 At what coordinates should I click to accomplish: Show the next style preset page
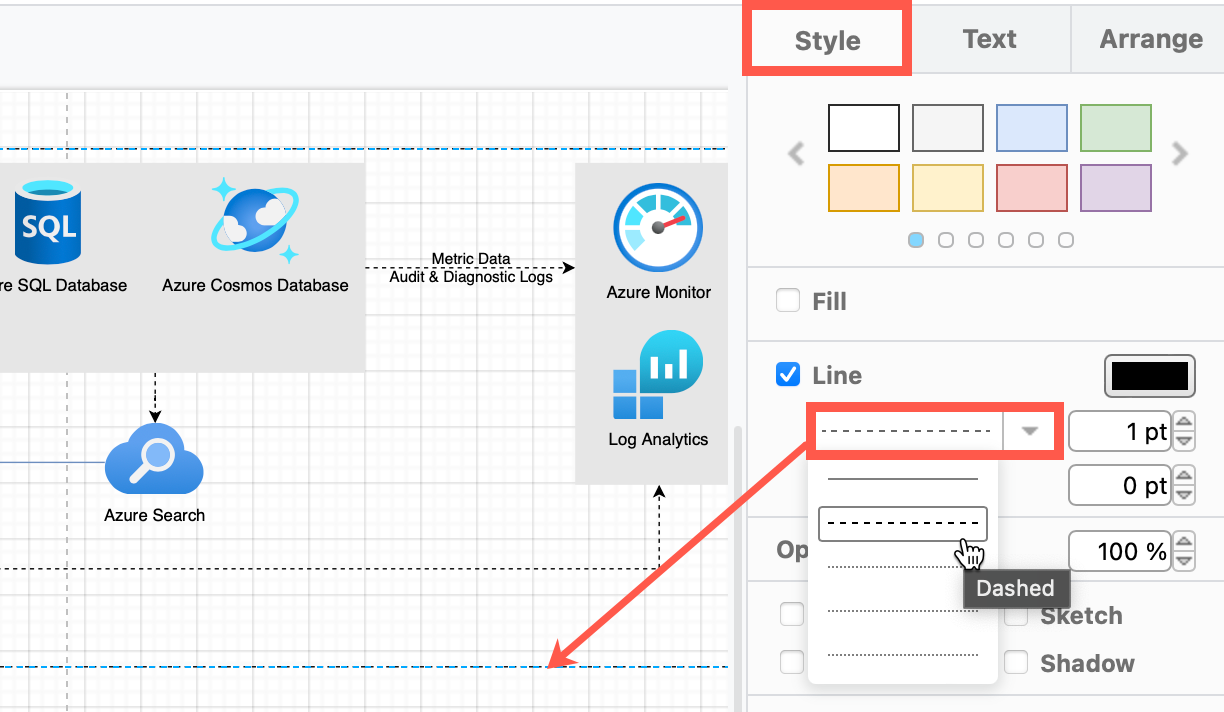pos(1180,154)
